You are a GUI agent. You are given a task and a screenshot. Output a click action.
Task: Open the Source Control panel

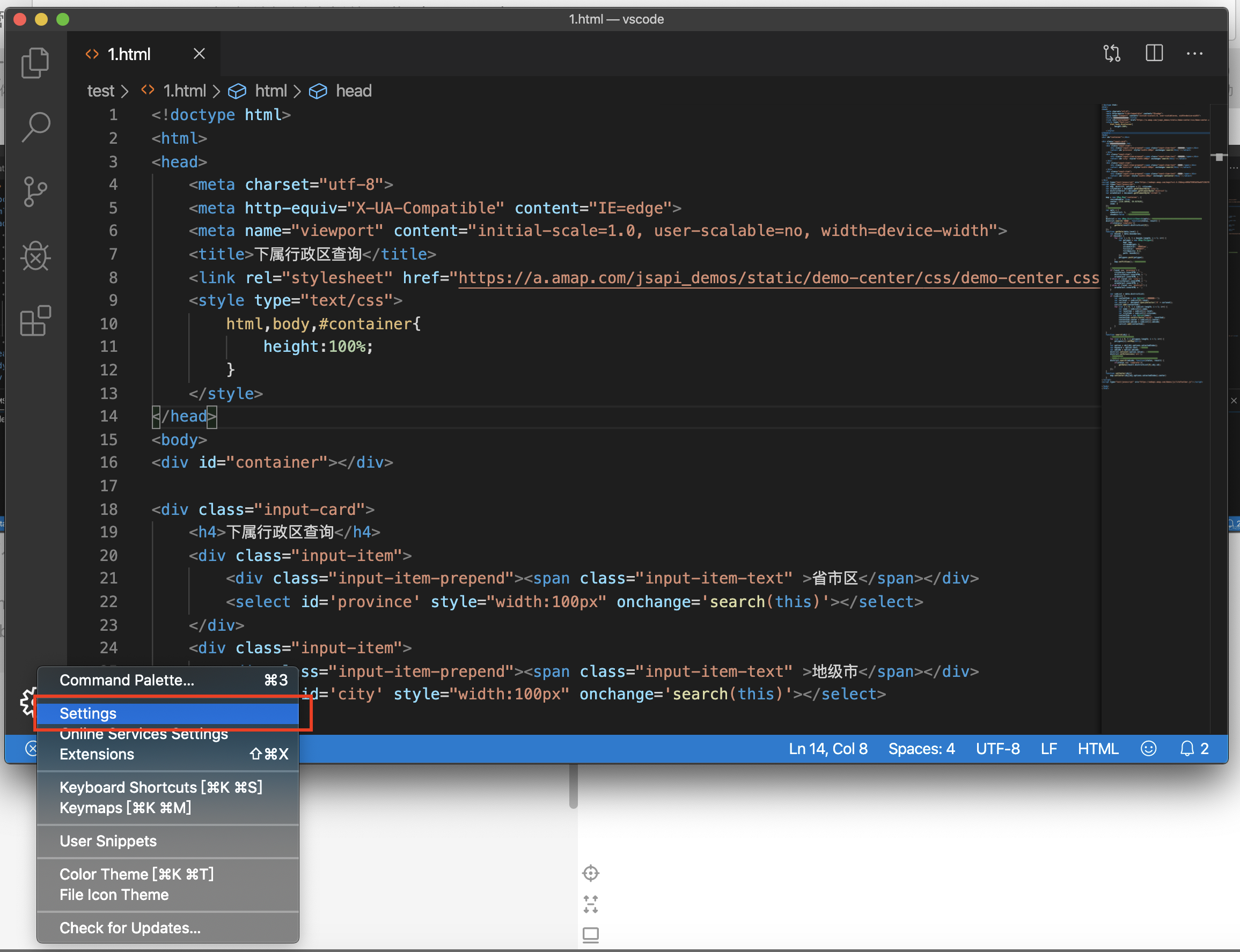click(35, 191)
